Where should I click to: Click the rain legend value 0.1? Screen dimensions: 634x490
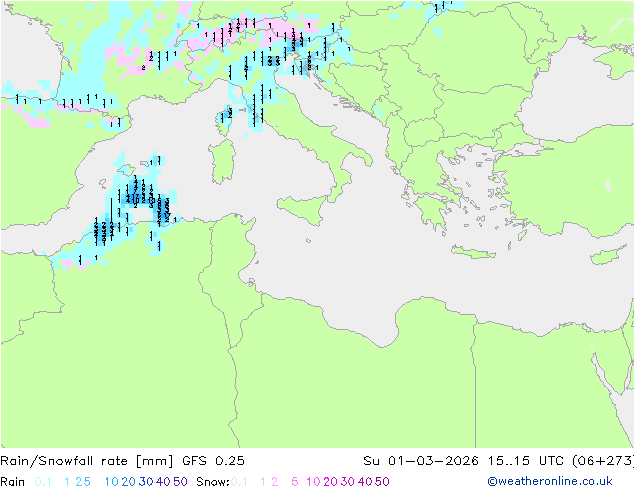pyautogui.click(x=43, y=482)
